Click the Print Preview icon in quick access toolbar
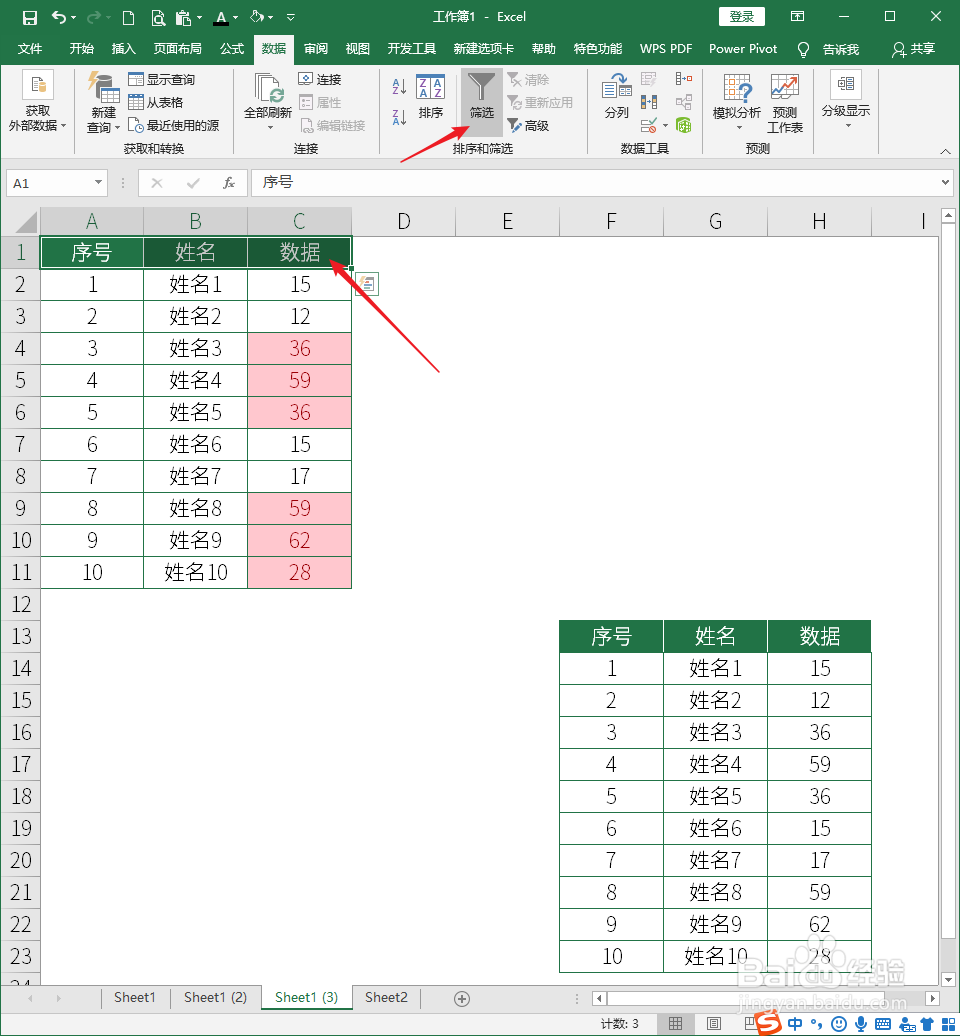 pyautogui.click(x=157, y=17)
